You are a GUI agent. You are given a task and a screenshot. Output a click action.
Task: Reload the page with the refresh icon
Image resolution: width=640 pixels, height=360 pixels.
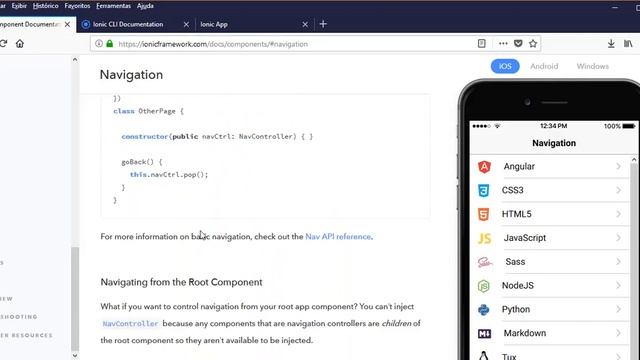[x=3, y=44]
